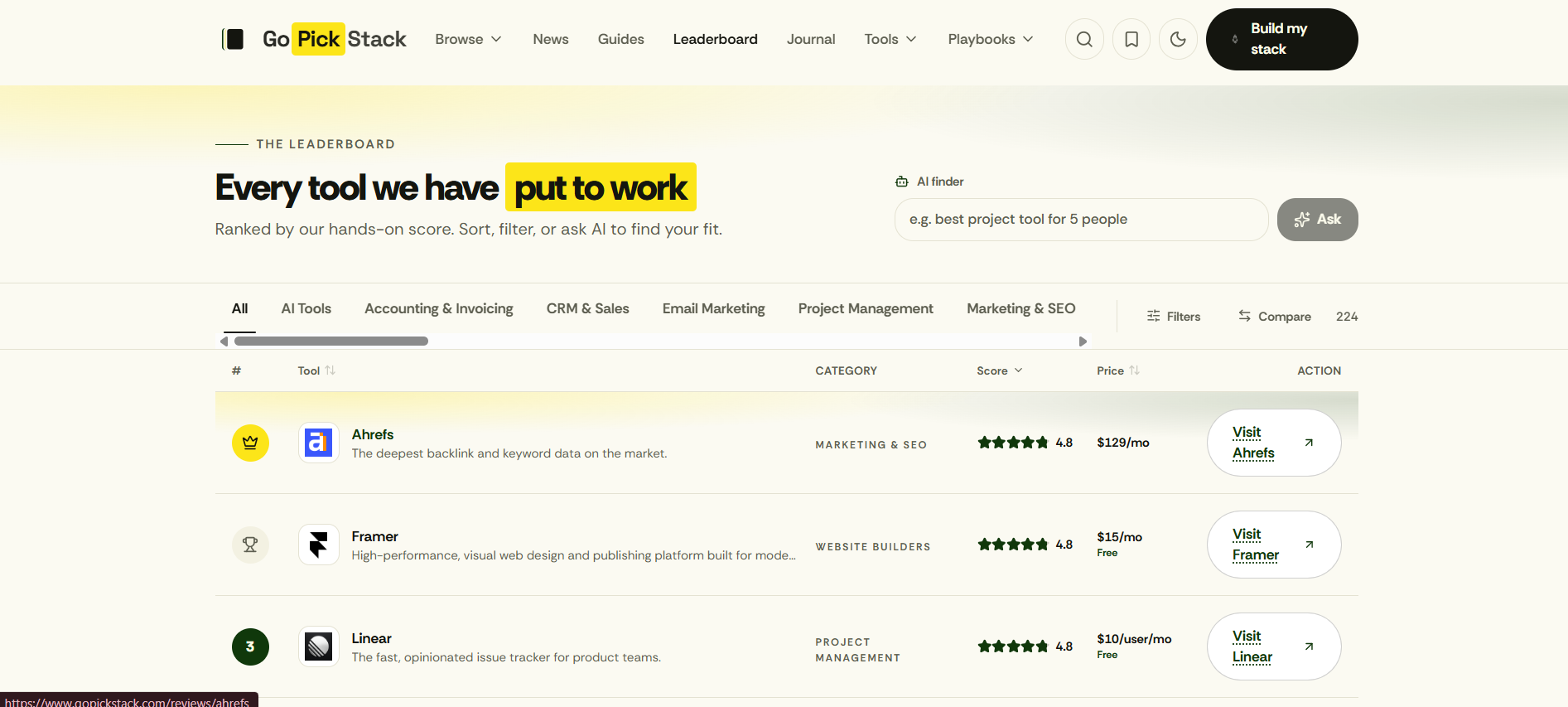
Task: Click the trophy rank badge for Framer
Action: tap(250, 545)
